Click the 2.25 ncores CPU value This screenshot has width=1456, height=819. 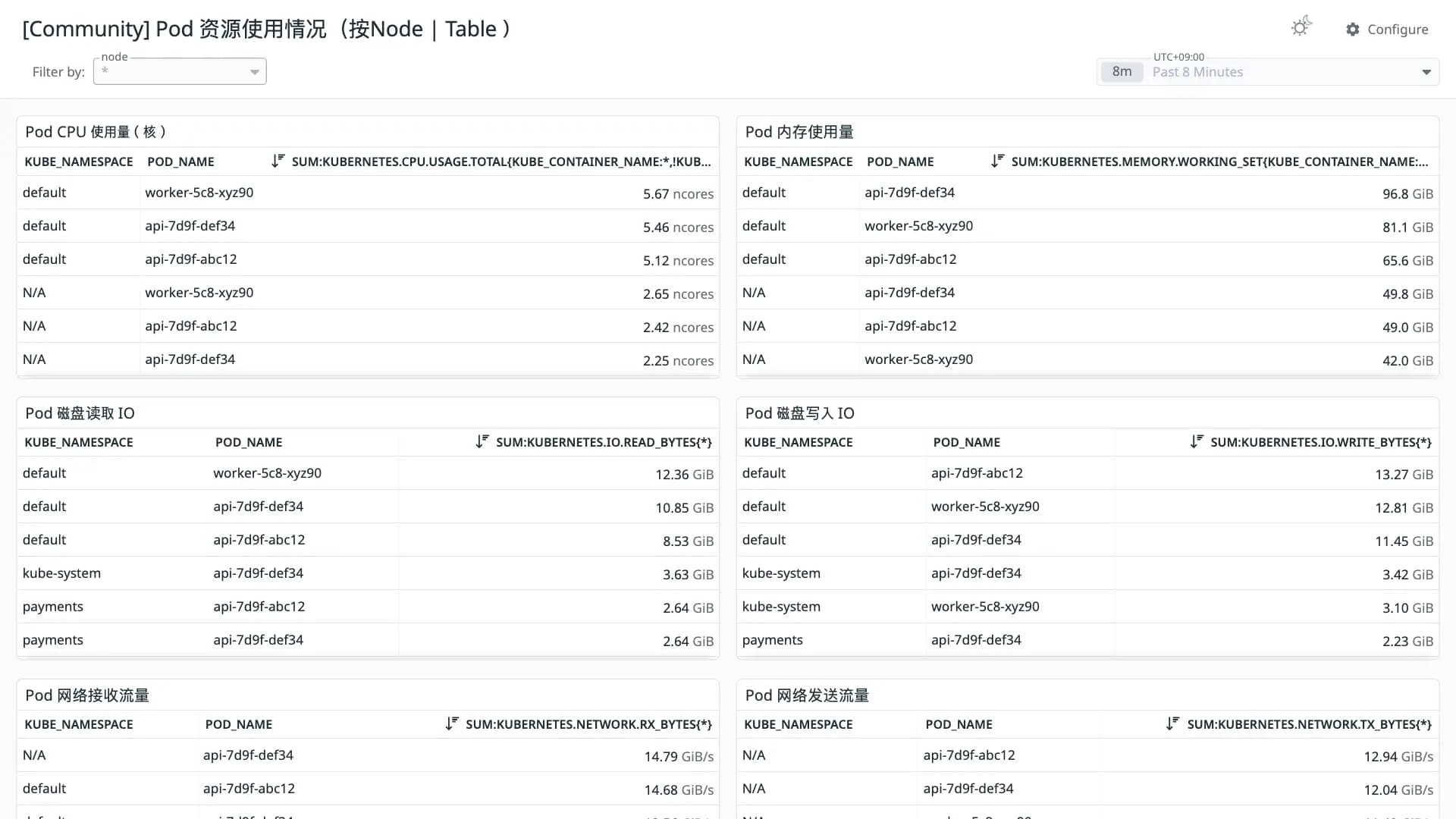[x=678, y=361]
